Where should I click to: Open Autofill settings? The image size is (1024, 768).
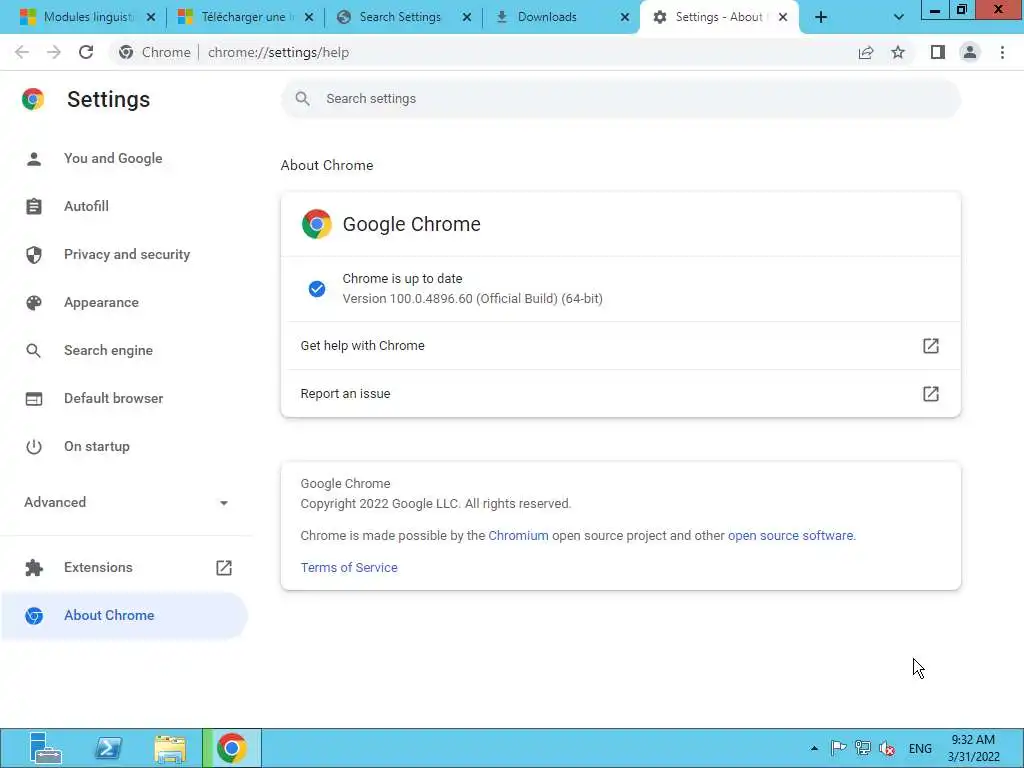pyautogui.click(x=86, y=206)
